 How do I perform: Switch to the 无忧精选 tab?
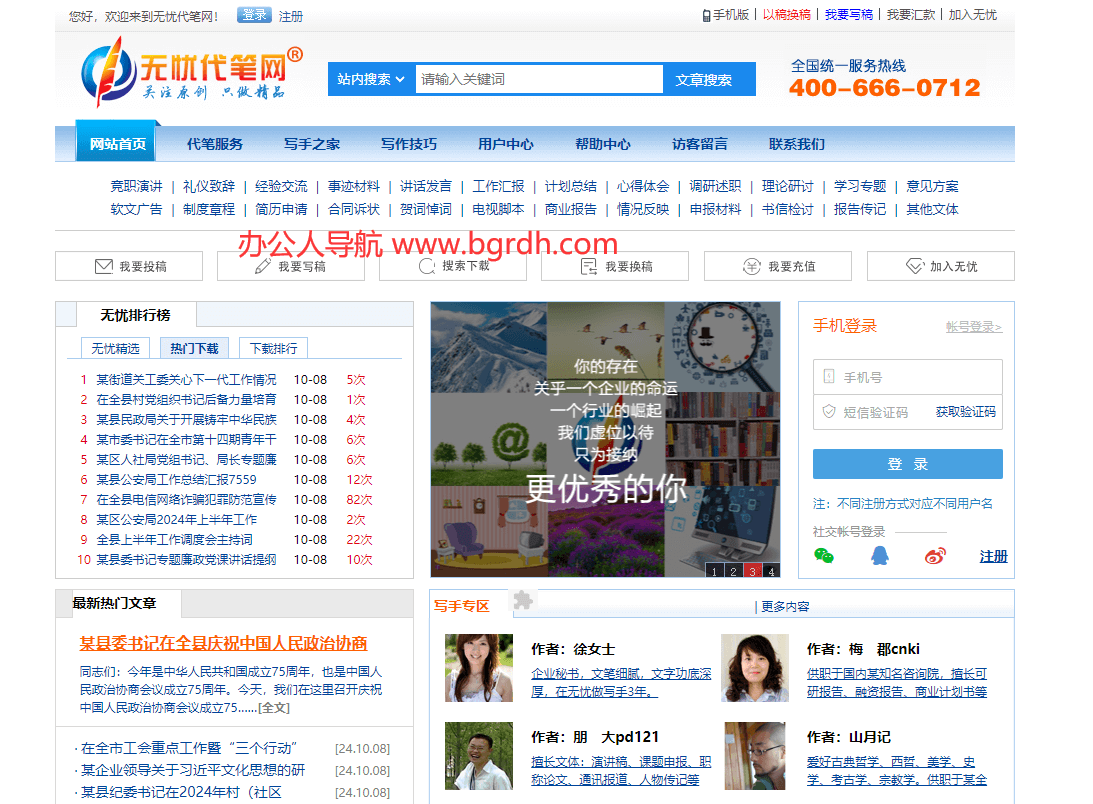tap(116, 348)
